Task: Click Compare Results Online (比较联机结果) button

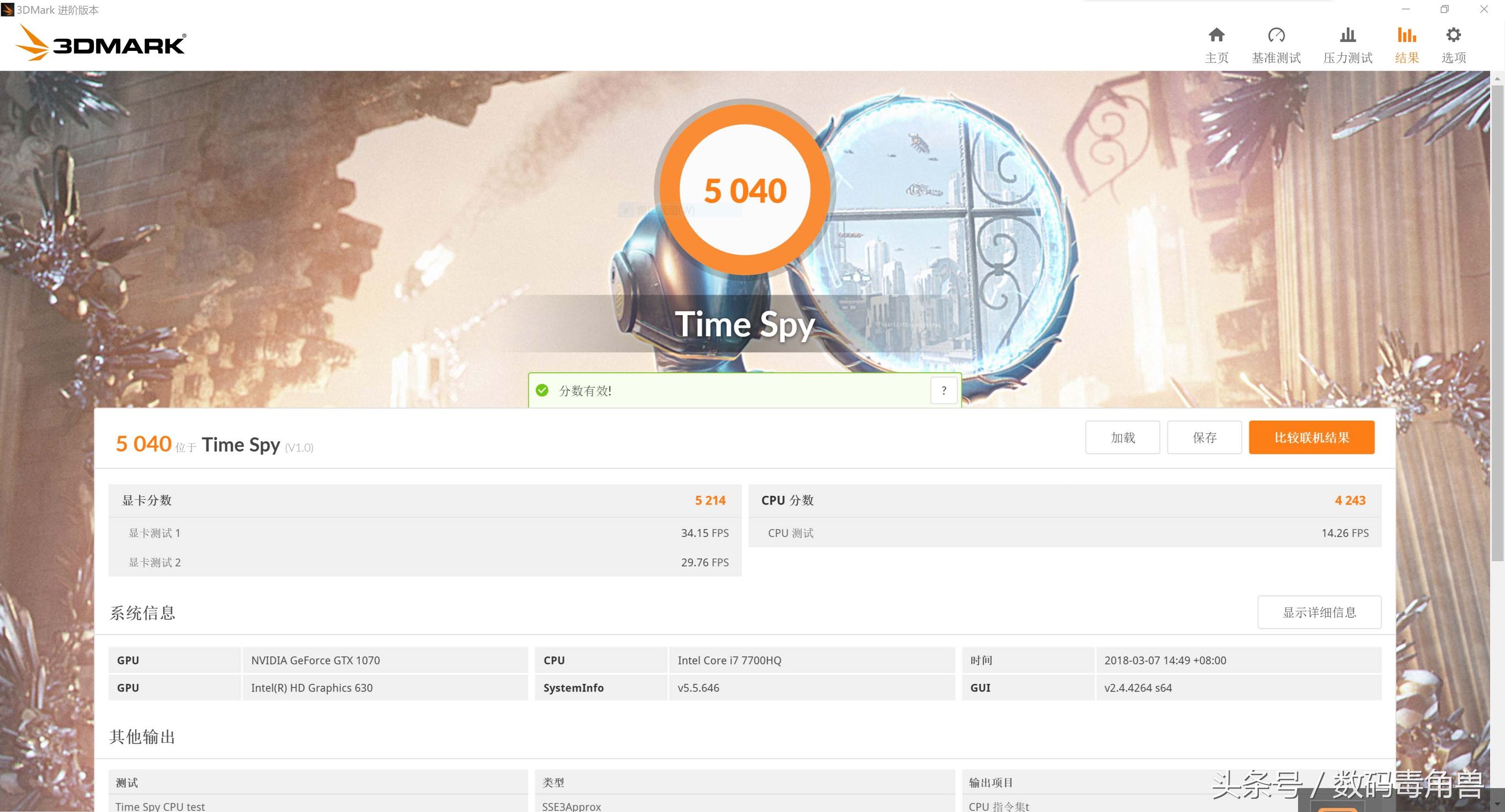Action: (1311, 438)
